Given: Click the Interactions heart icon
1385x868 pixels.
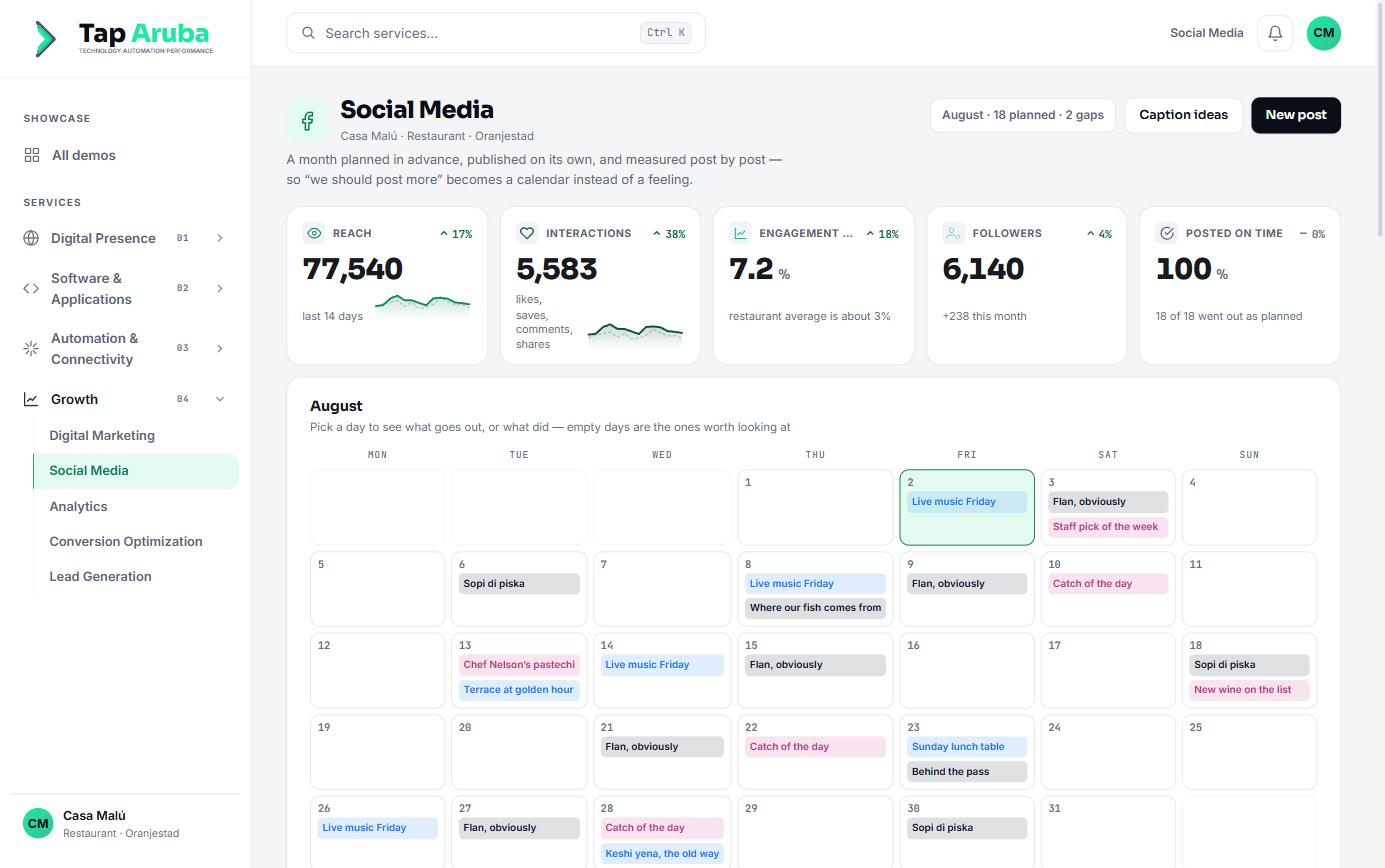Looking at the screenshot, I should 527,233.
